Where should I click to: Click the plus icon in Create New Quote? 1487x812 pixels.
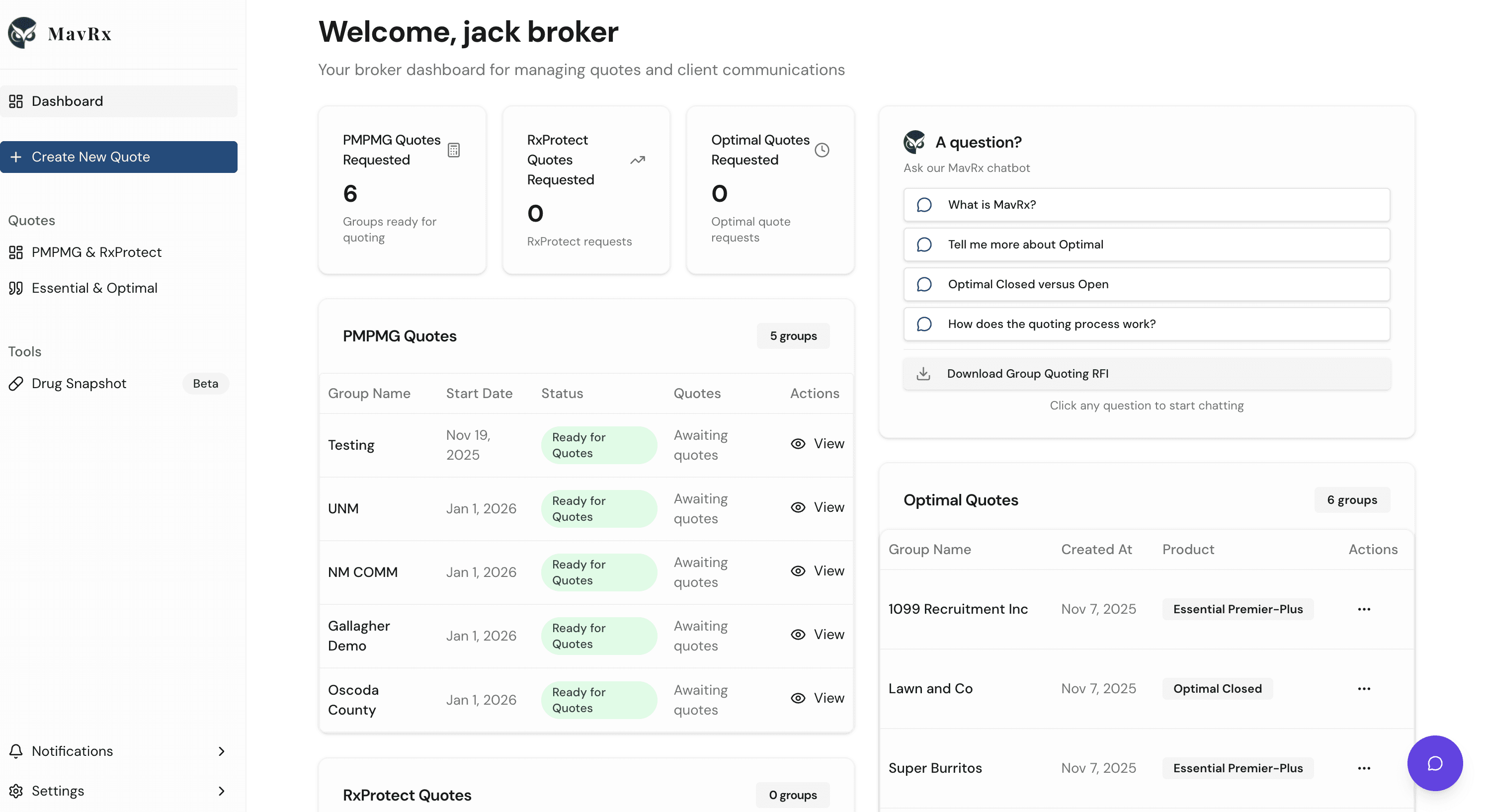coord(16,157)
